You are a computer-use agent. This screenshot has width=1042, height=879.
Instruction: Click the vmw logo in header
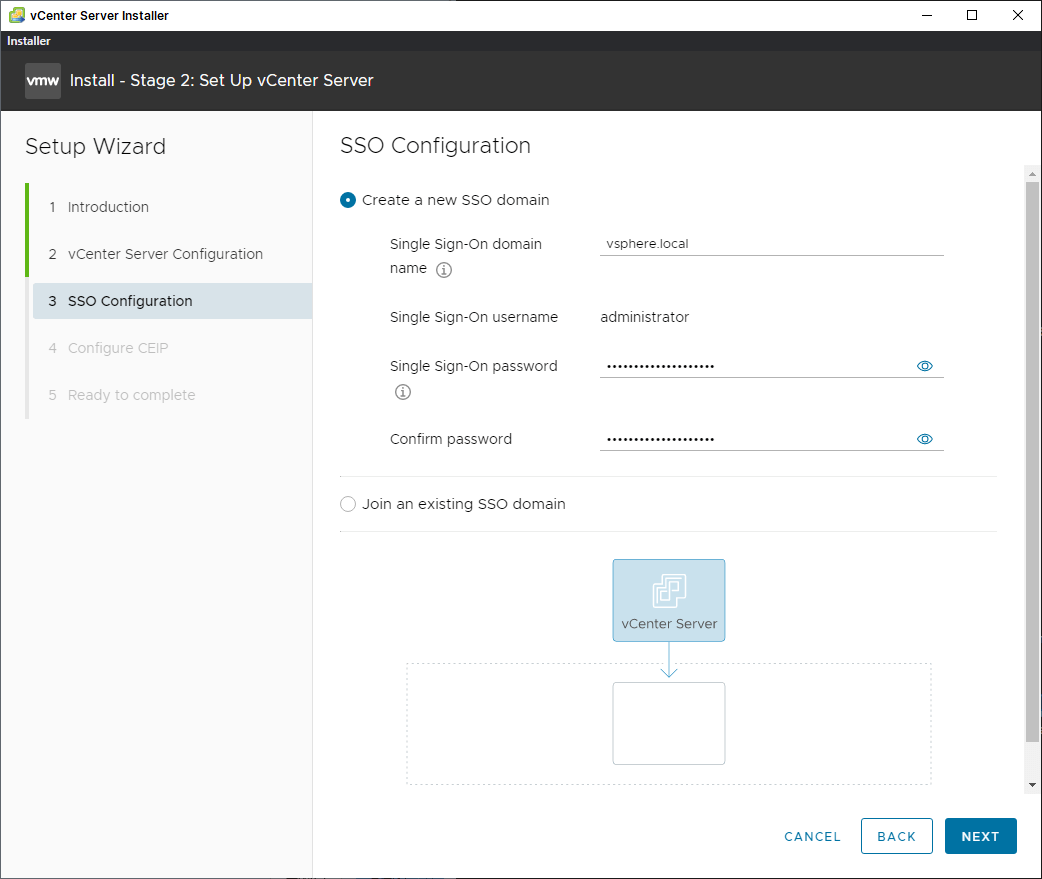(43, 80)
